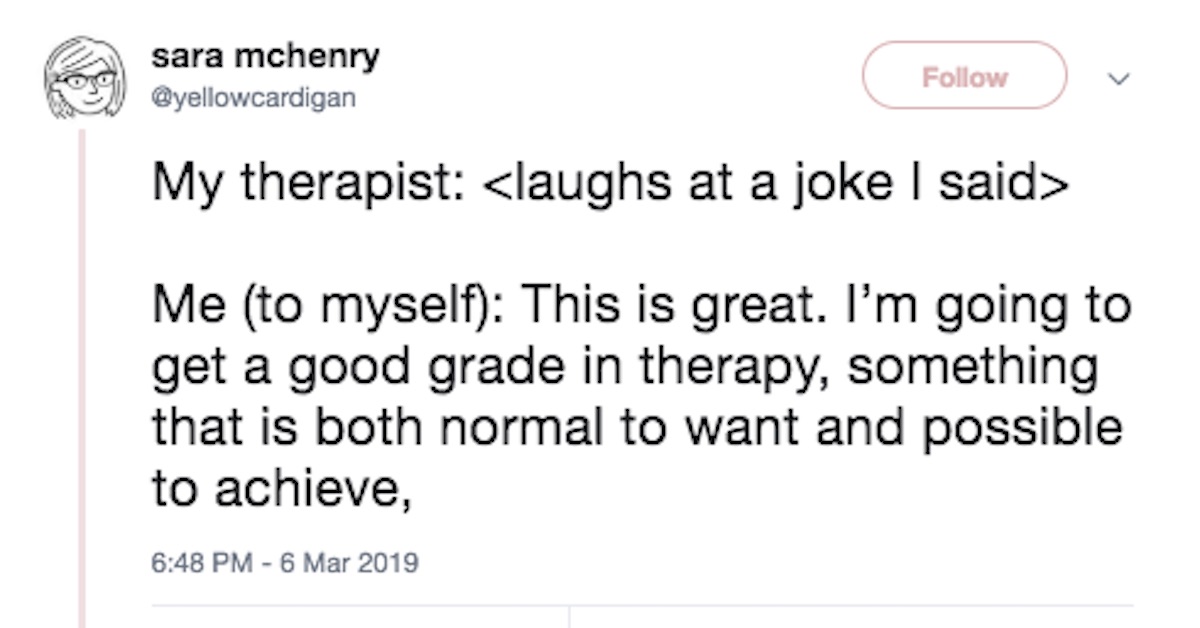Click the divider line below the timestamp
Viewport: 1200px width, 628px height.
(x=640, y=605)
